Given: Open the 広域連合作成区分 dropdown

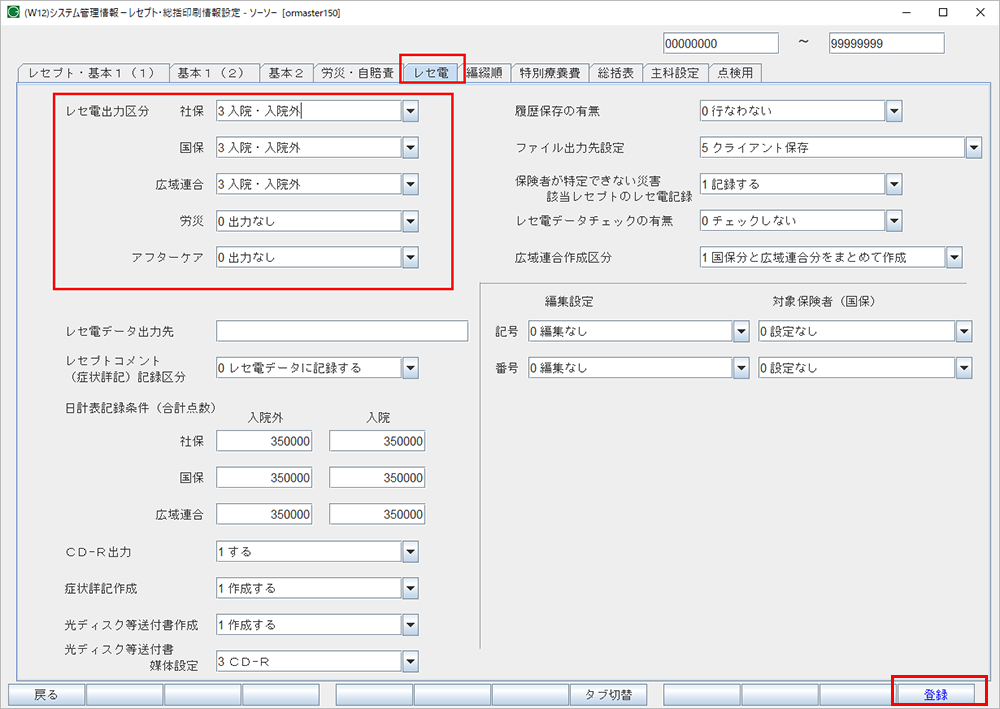Looking at the screenshot, I should click(953, 258).
